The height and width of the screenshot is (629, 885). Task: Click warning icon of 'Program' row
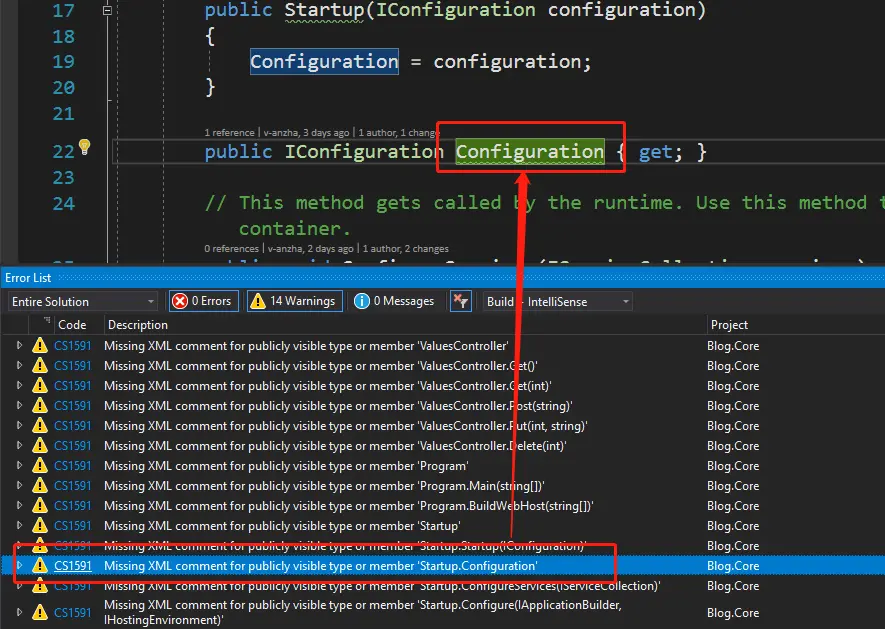[40, 465]
